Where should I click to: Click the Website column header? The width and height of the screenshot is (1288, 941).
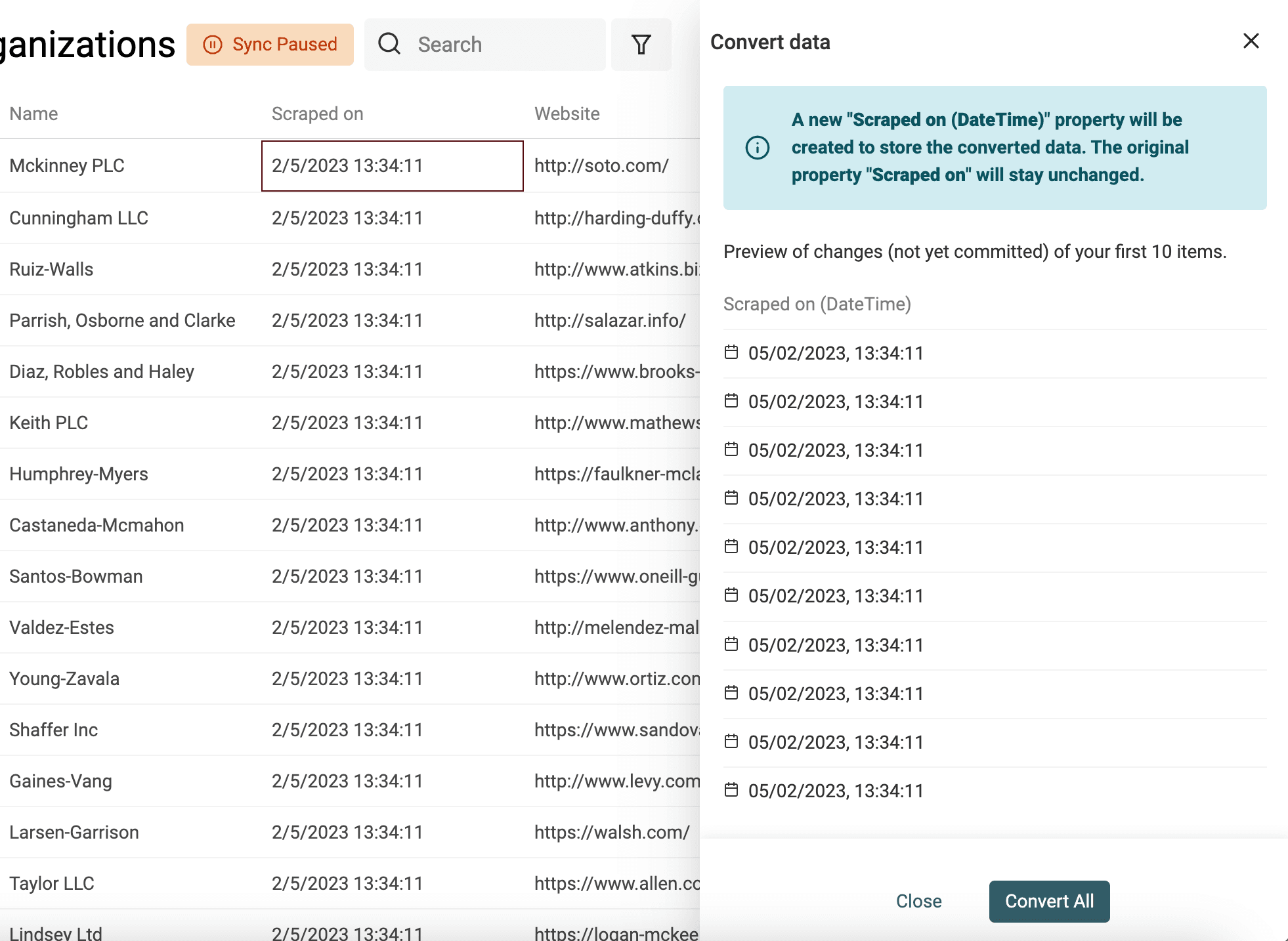click(567, 114)
